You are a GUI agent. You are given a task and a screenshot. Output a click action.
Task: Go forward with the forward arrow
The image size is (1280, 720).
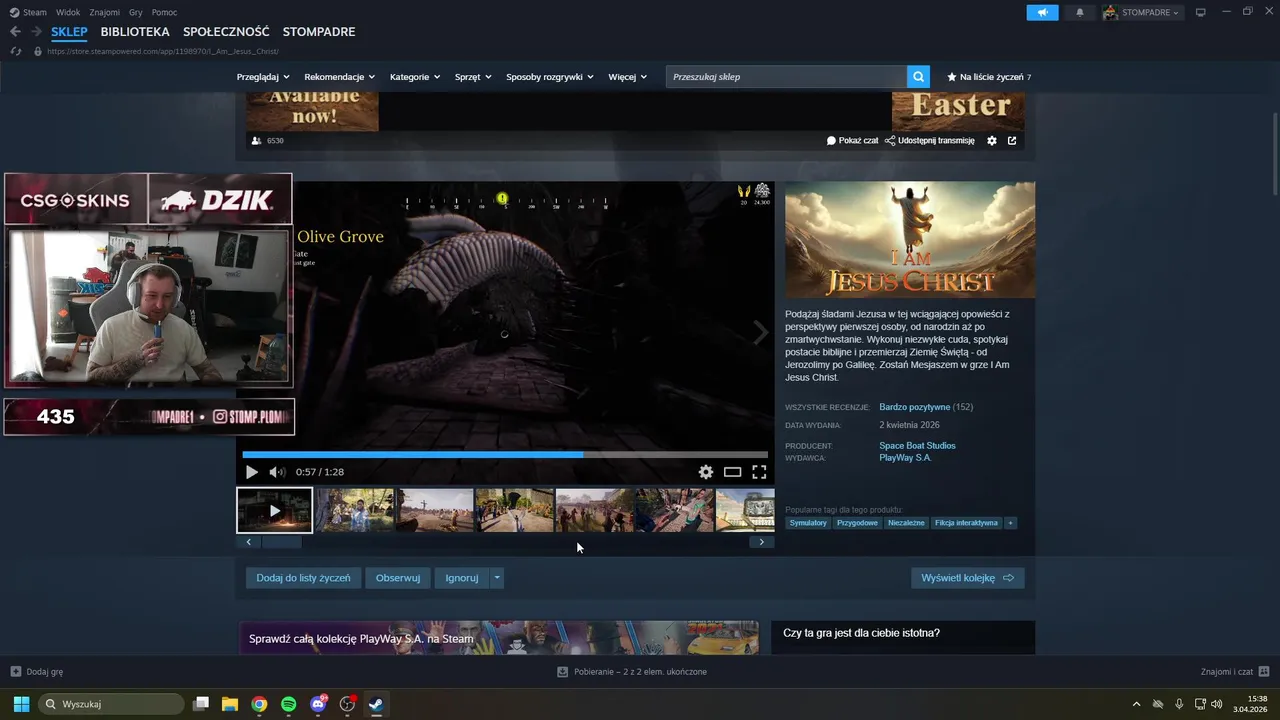tap(36, 32)
